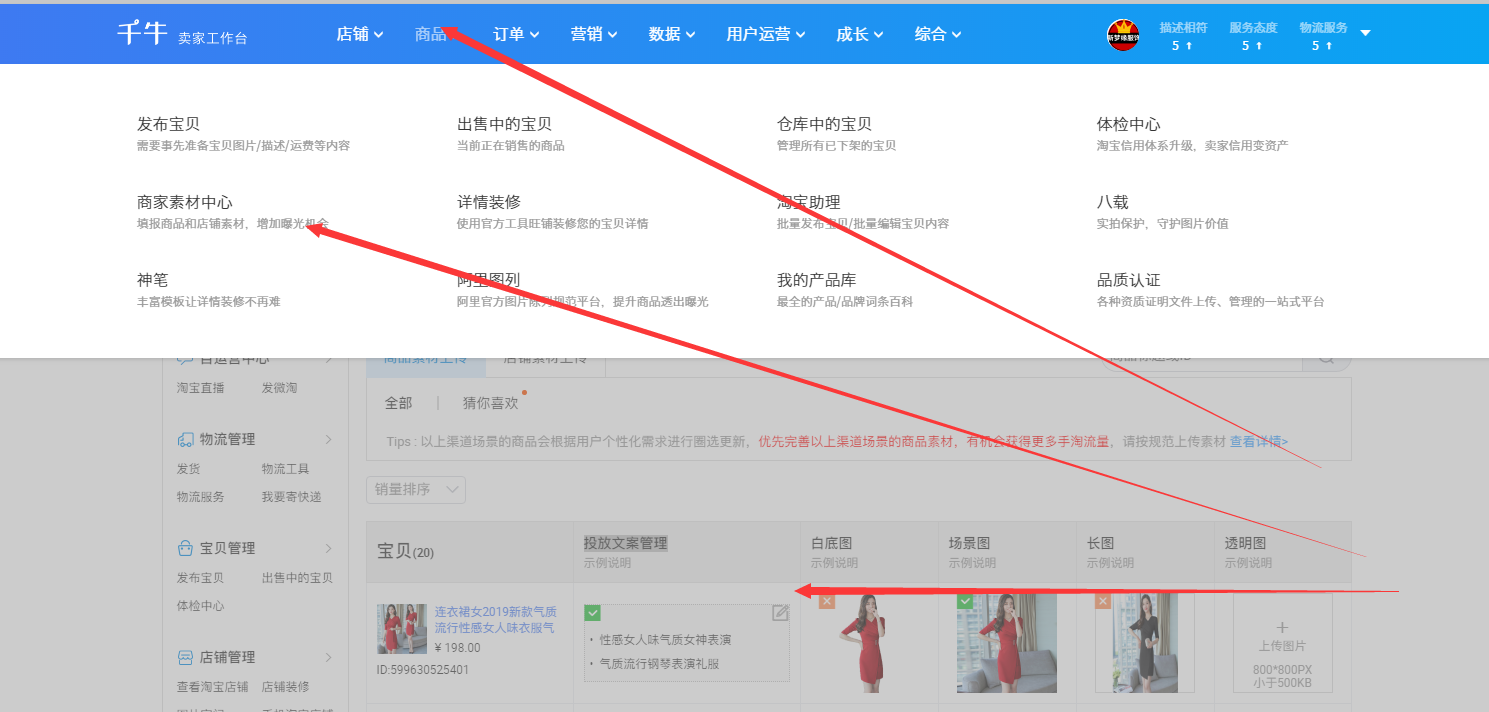Click the 千牛 logo in header
This screenshot has height=712, width=1489.
tap(141, 33)
